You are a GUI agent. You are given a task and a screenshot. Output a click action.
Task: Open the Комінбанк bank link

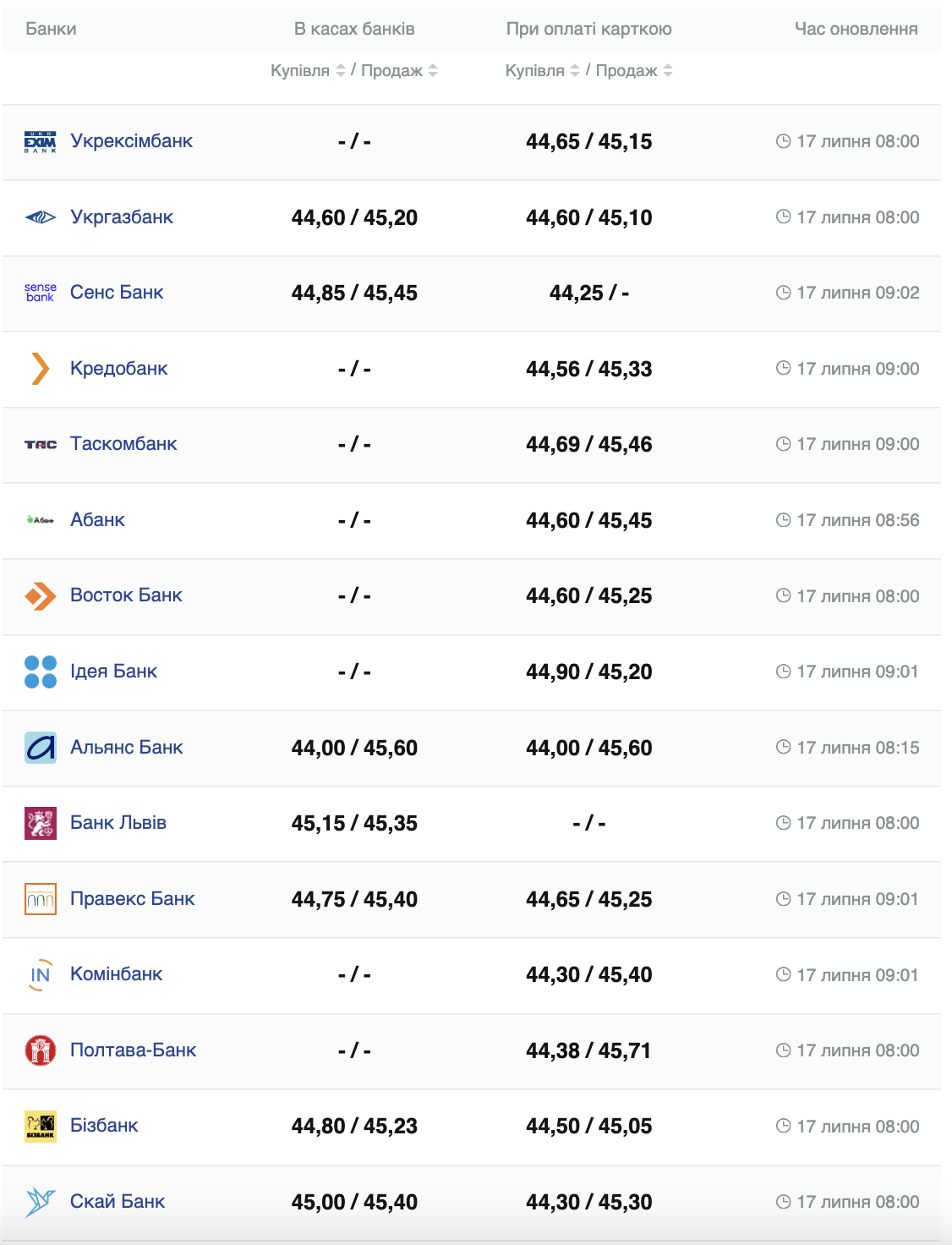(116, 974)
